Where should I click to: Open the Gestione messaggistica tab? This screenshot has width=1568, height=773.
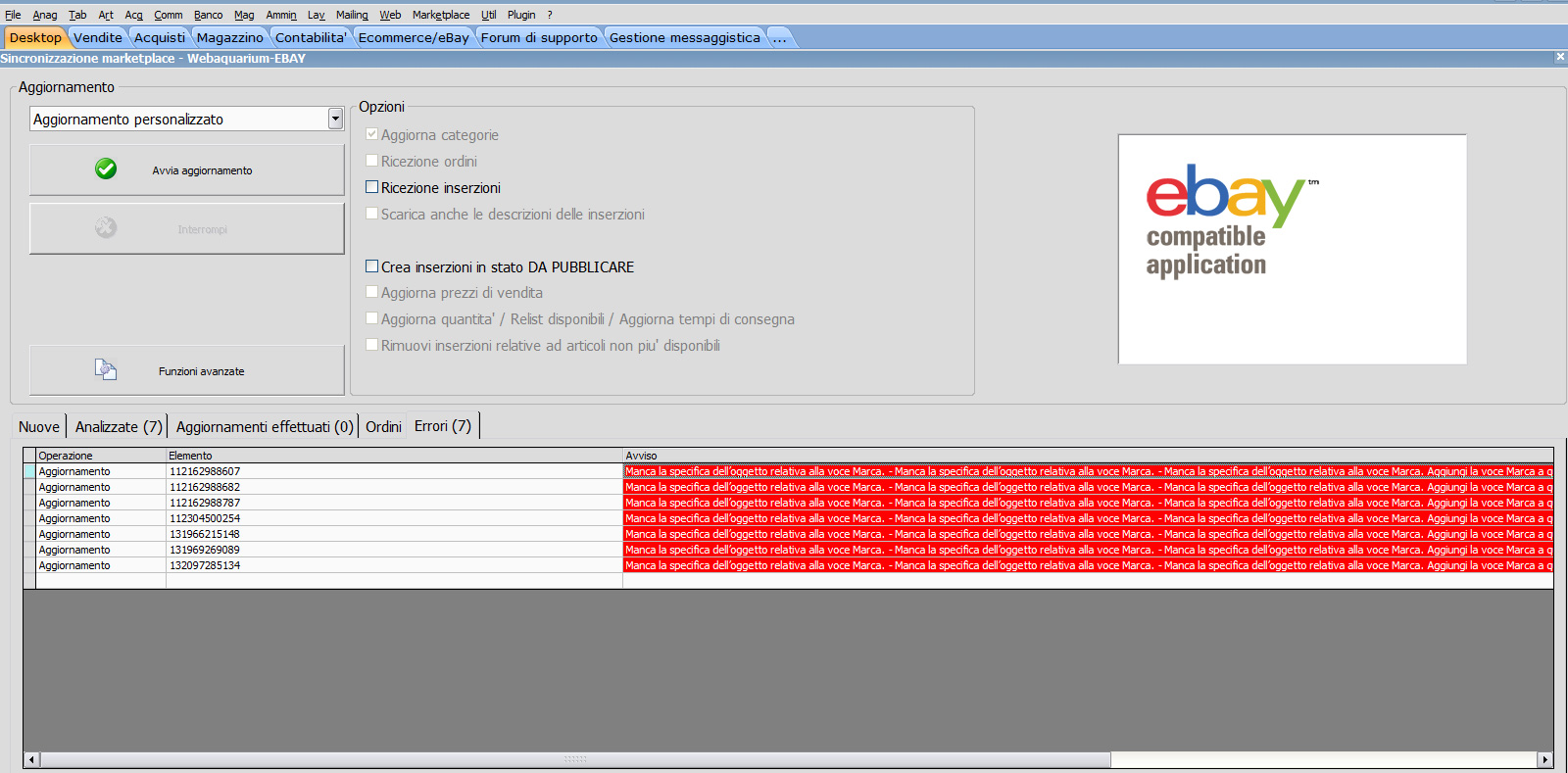click(x=684, y=37)
